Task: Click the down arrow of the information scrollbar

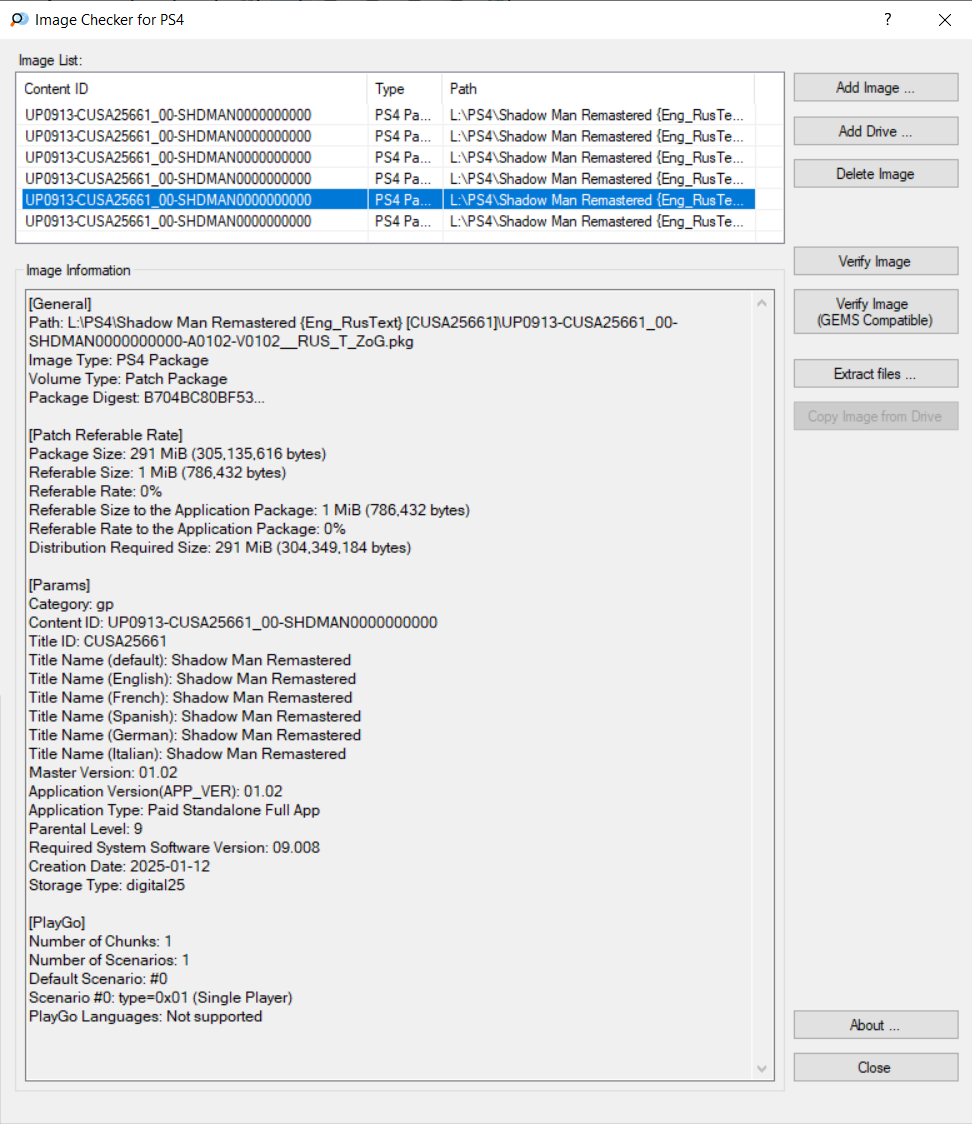Action: click(762, 1069)
